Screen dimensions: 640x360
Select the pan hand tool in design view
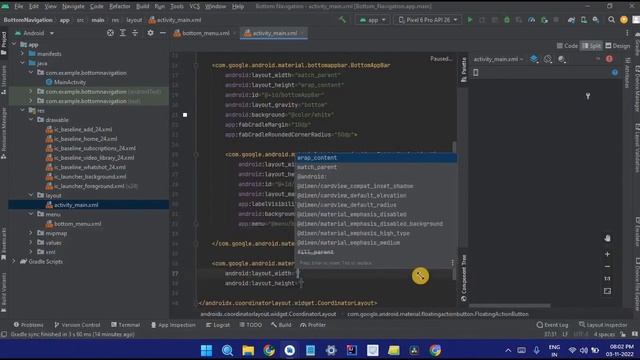[x=607, y=238]
